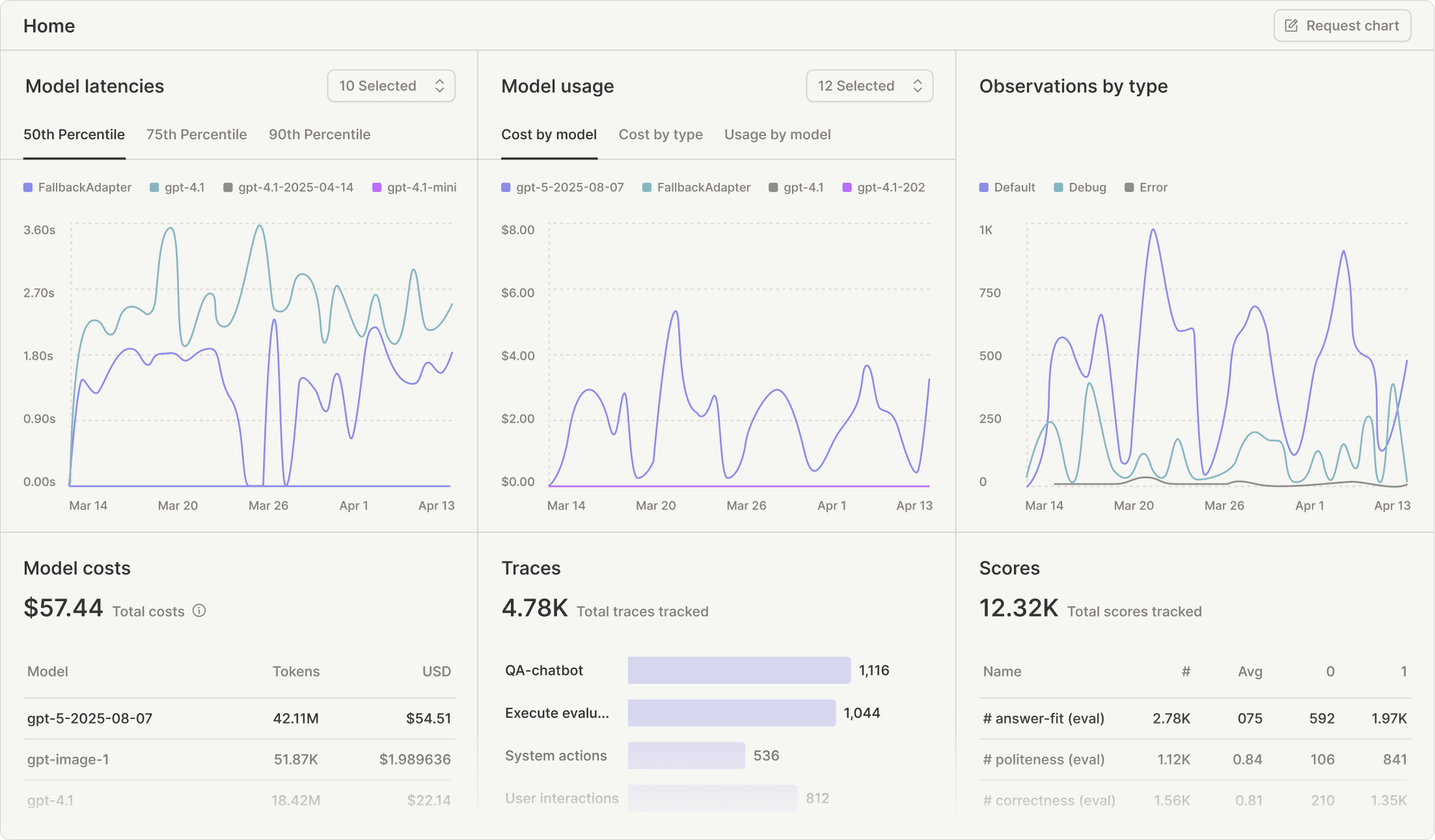Click gpt-5-2025-08-07 legend swatch in usage chart
The image size is (1435, 840).
[x=506, y=187]
